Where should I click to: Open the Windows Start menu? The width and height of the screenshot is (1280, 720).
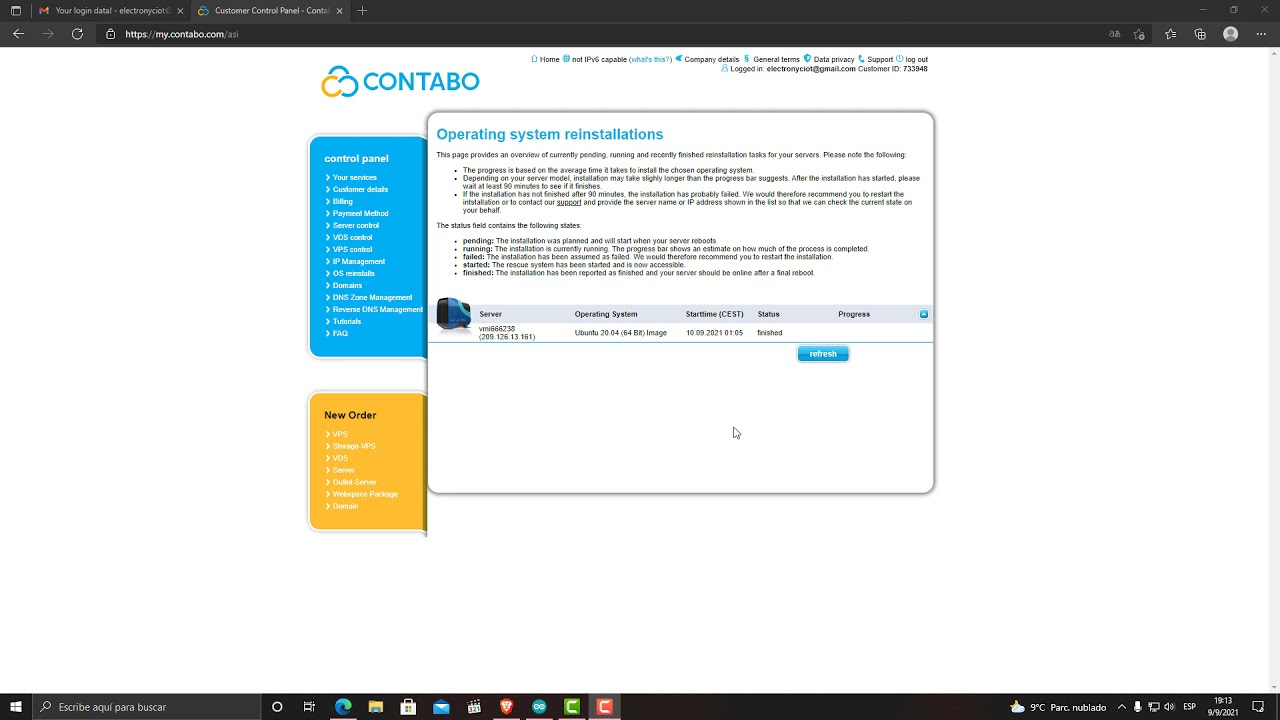pos(16,707)
